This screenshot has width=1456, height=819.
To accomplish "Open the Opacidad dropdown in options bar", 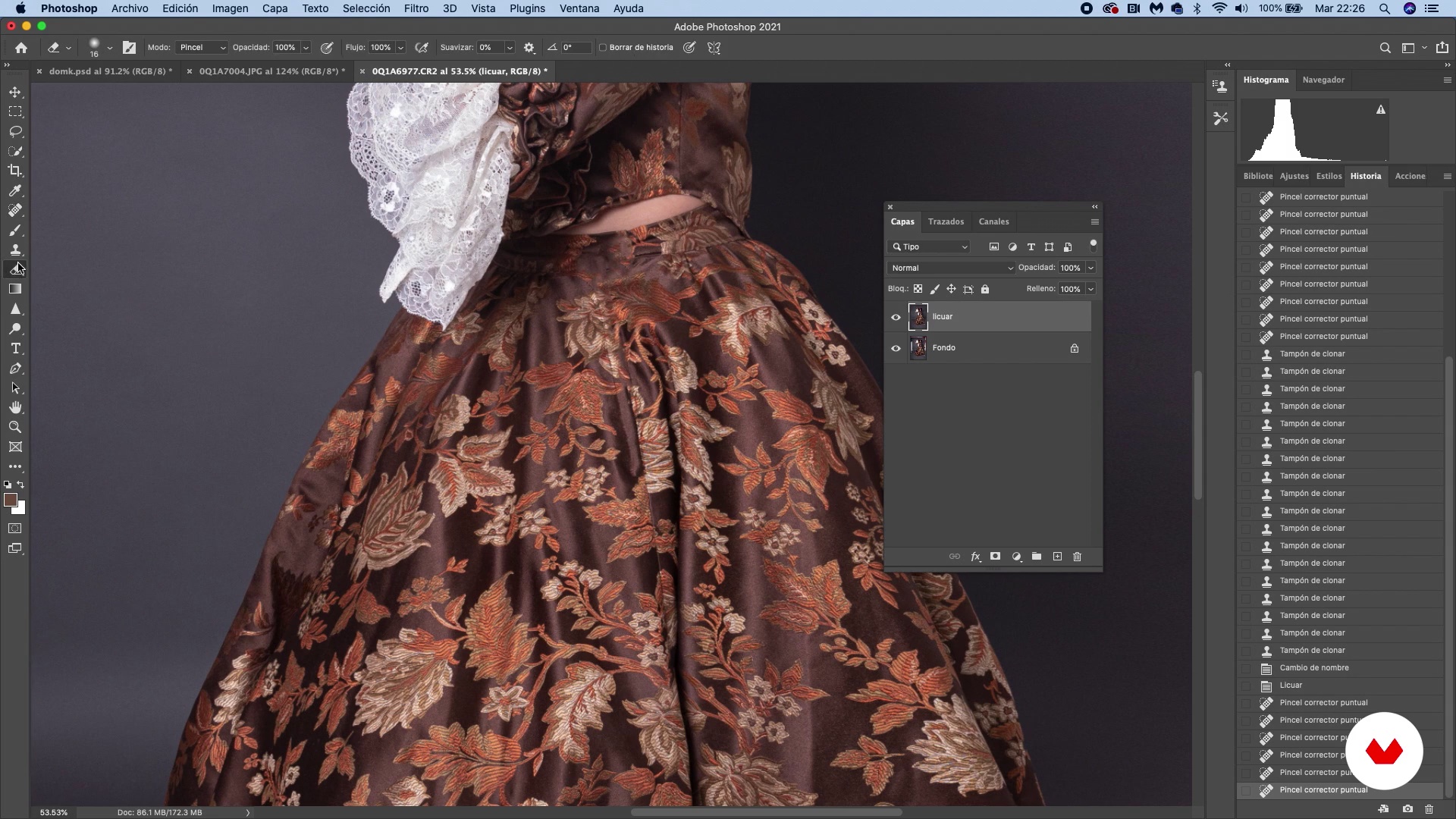I will click(306, 48).
